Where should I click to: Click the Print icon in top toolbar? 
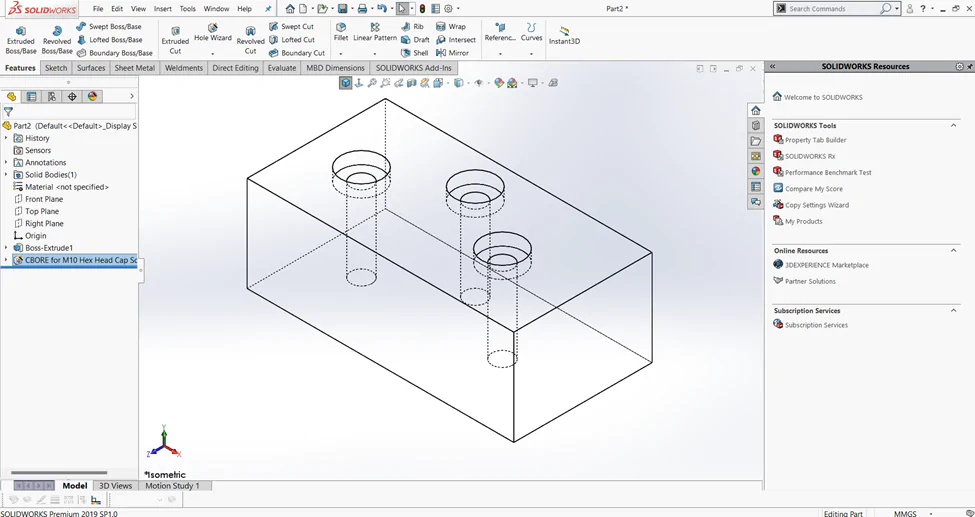point(362,9)
